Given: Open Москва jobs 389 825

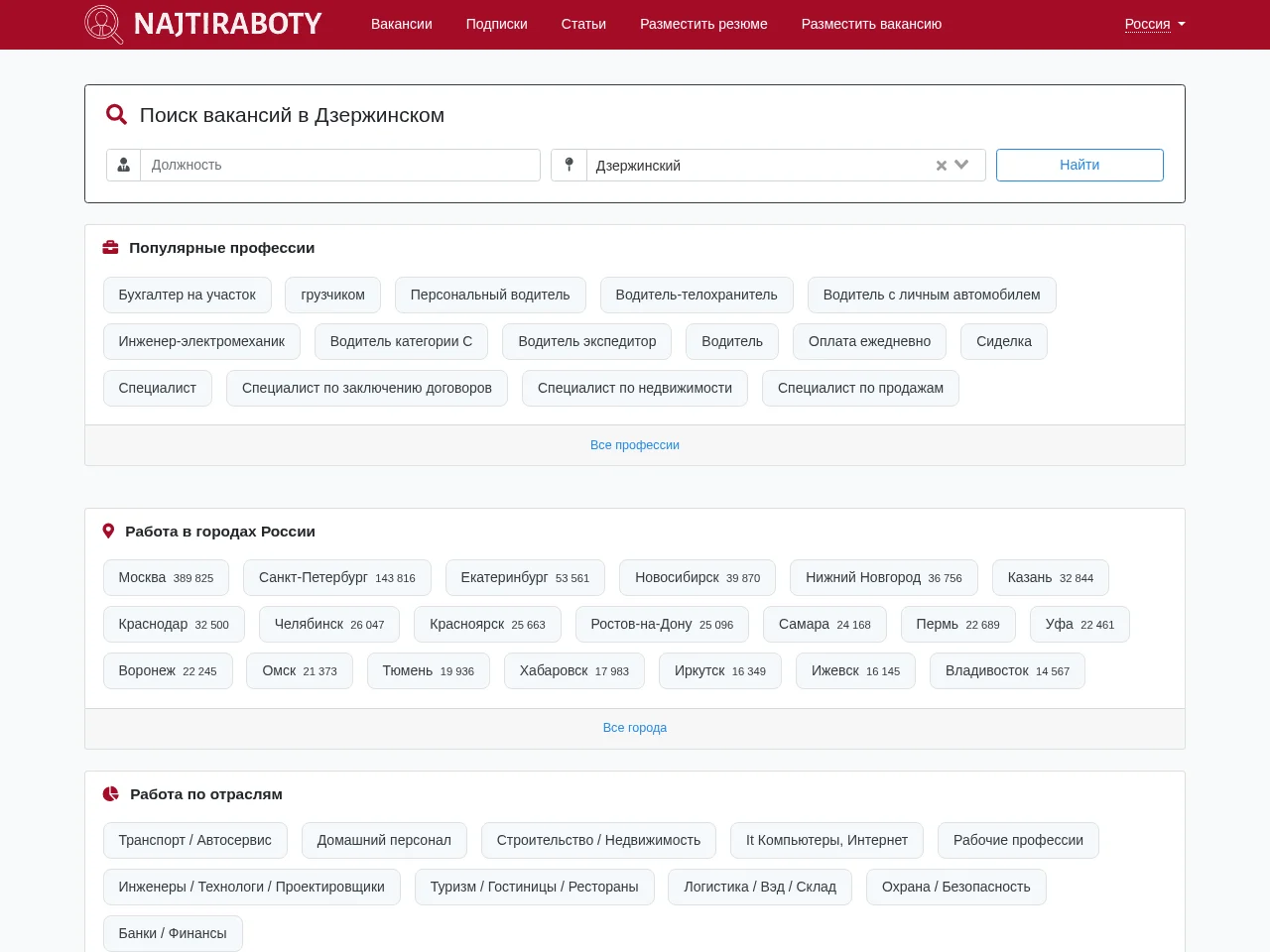Looking at the screenshot, I should tap(167, 577).
